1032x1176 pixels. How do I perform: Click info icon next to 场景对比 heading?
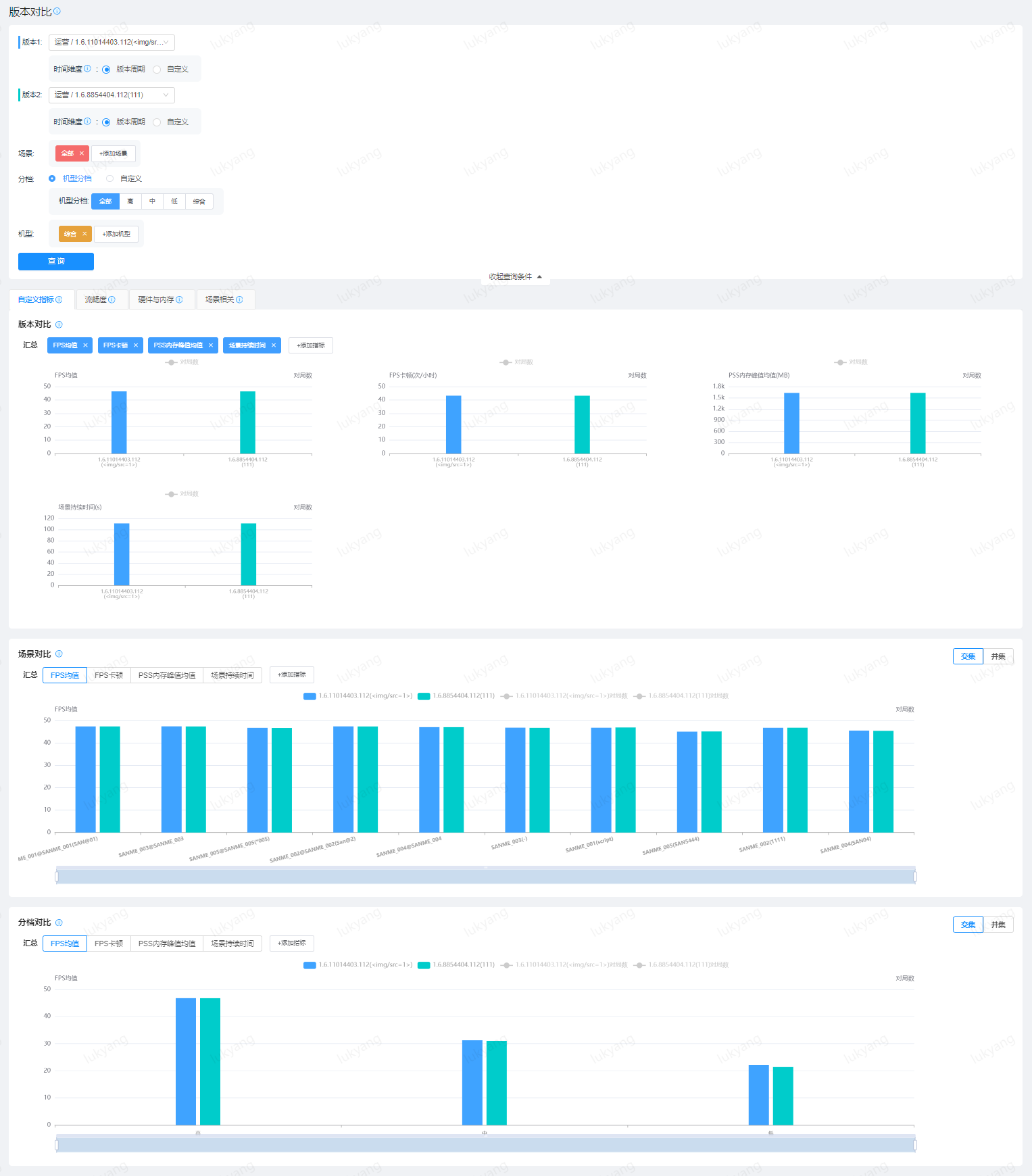pos(59,654)
